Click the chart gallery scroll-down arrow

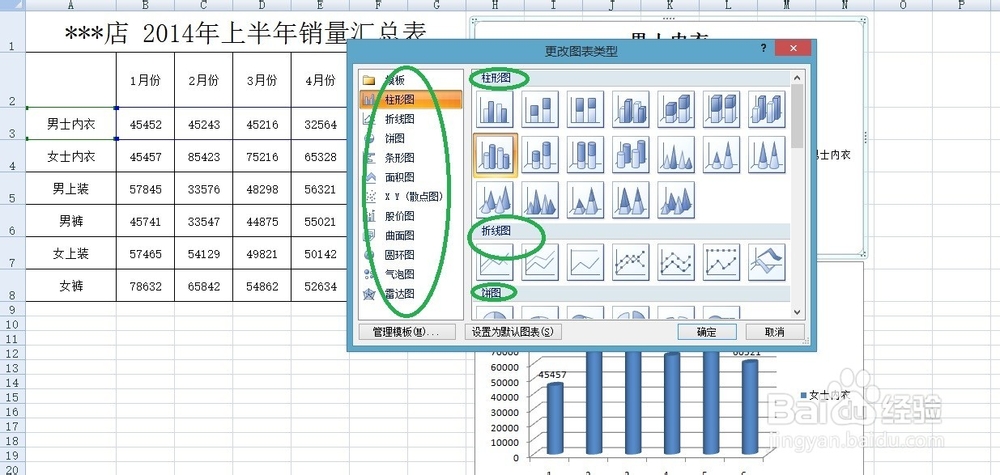coord(797,312)
